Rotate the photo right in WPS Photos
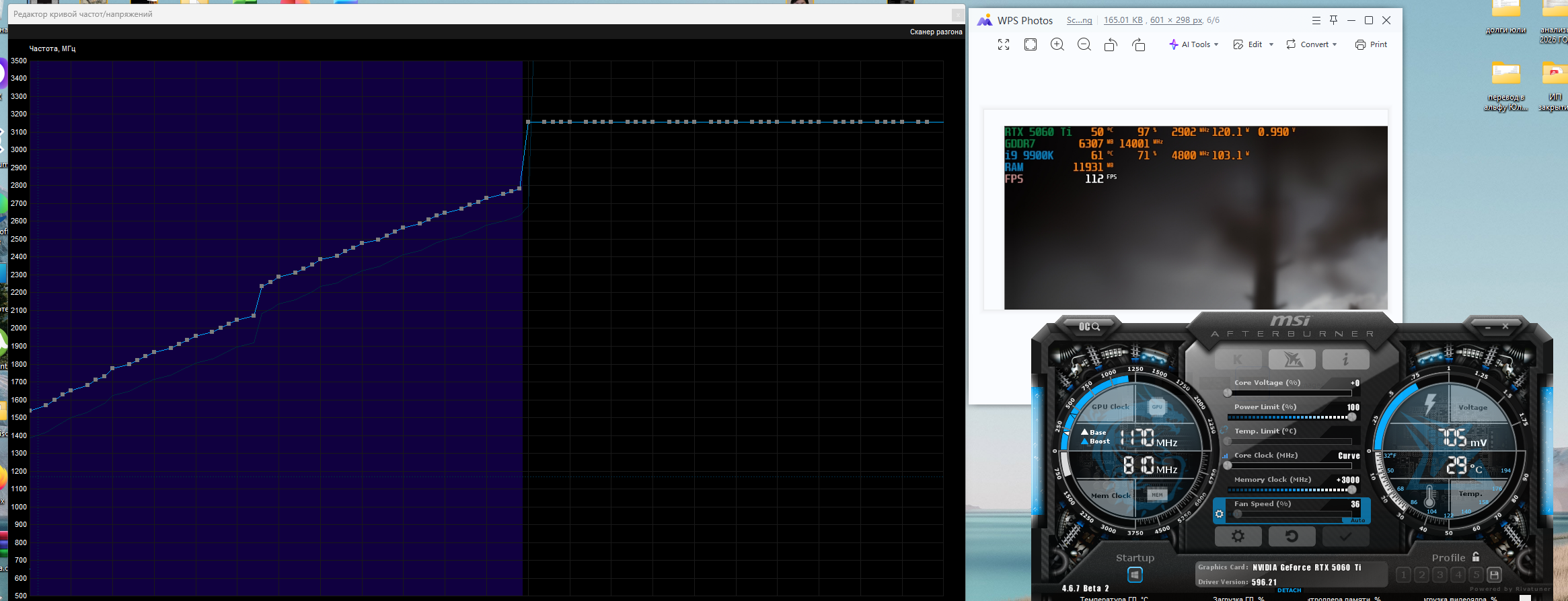This screenshot has height=601, width=1568. tap(1138, 44)
